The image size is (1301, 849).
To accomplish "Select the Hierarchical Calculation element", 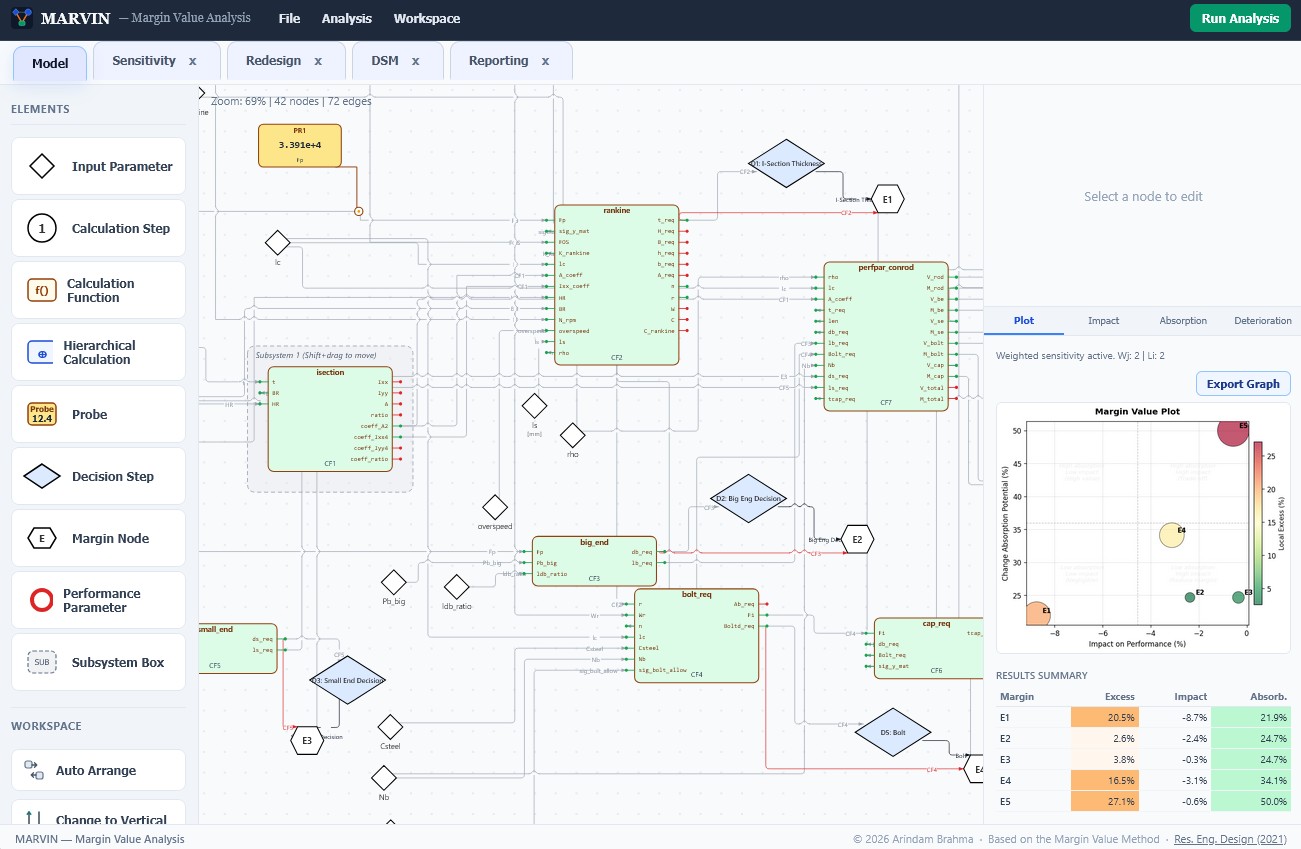I will [98, 352].
